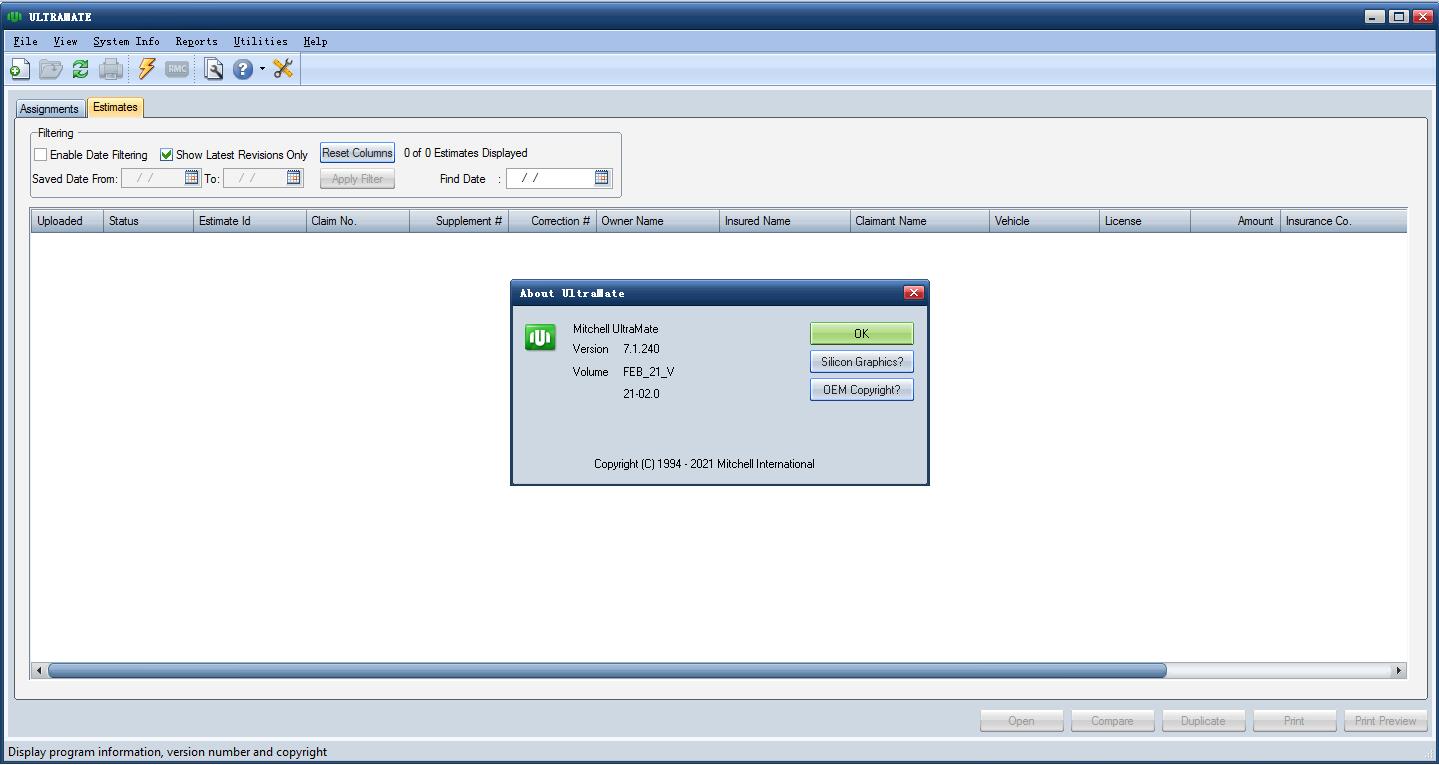Screen dimensions: 1439x765
Task: Sort by the Owner Name column header
Action: point(658,221)
